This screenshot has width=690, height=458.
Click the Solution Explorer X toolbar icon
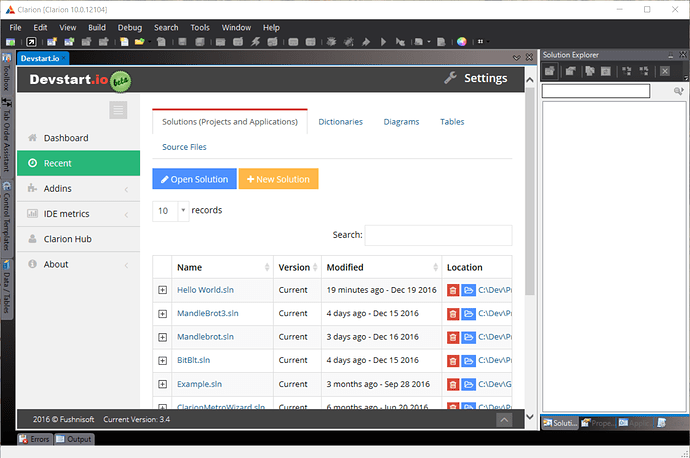click(x=665, y=71)
